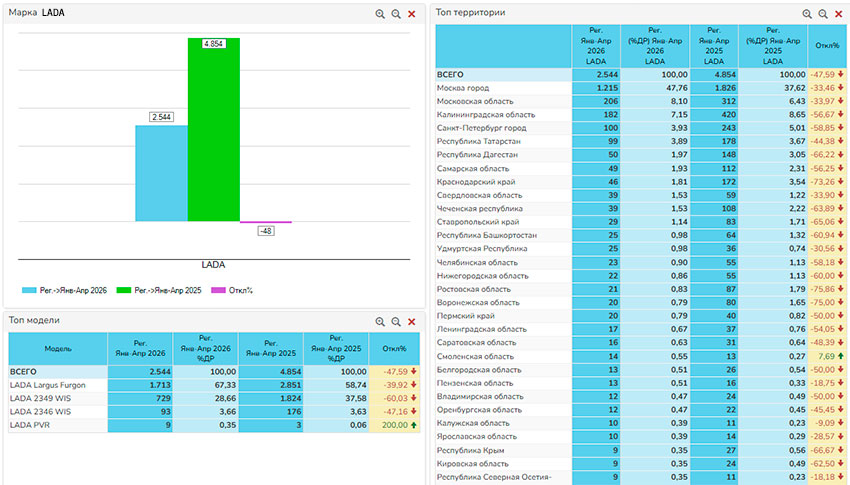The width and height of the screenshot is (850, 485).
Task: Select Калининградская область row
Action: pos(641,114)
